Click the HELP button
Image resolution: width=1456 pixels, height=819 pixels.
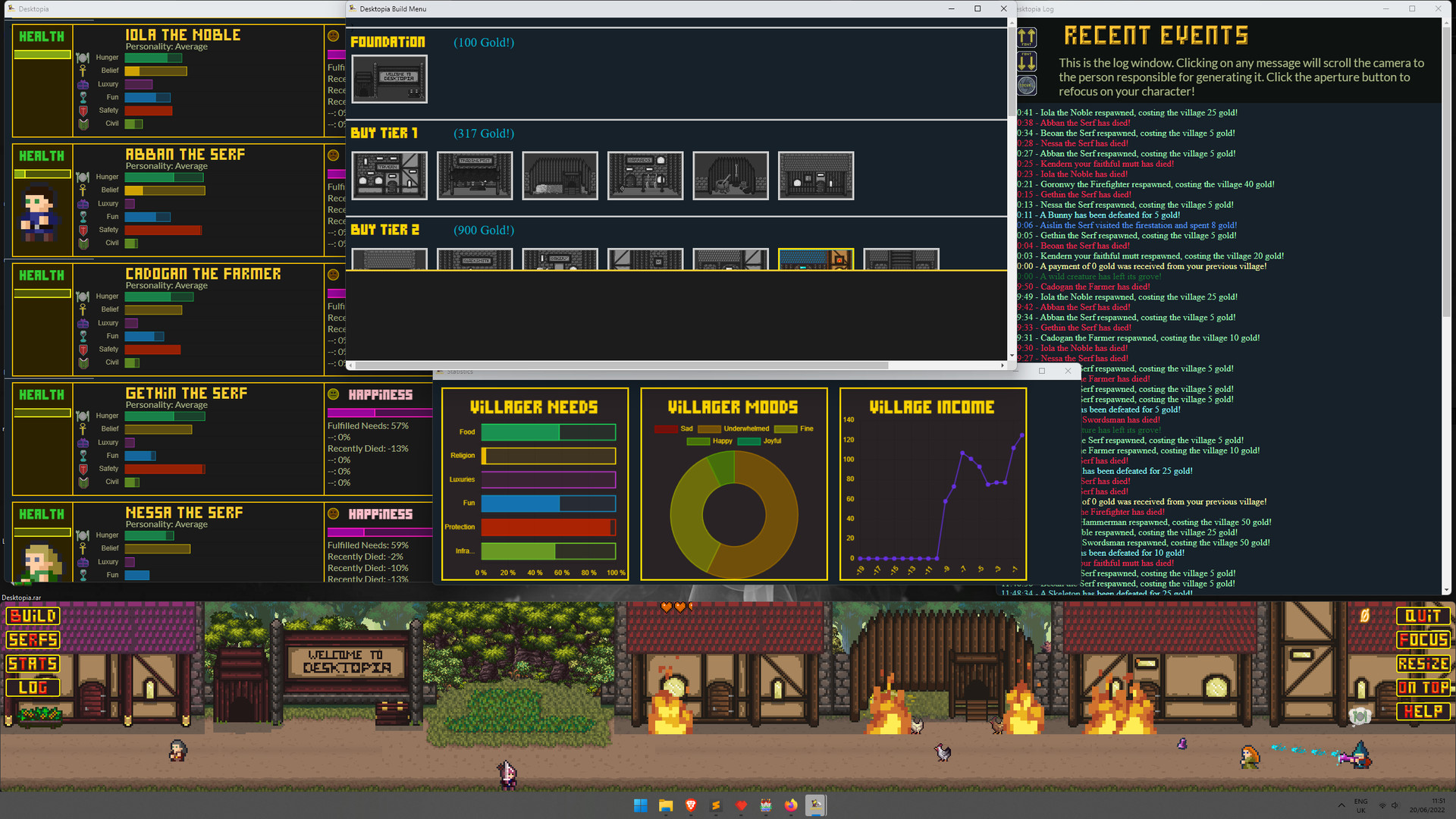pos(1423,711)
